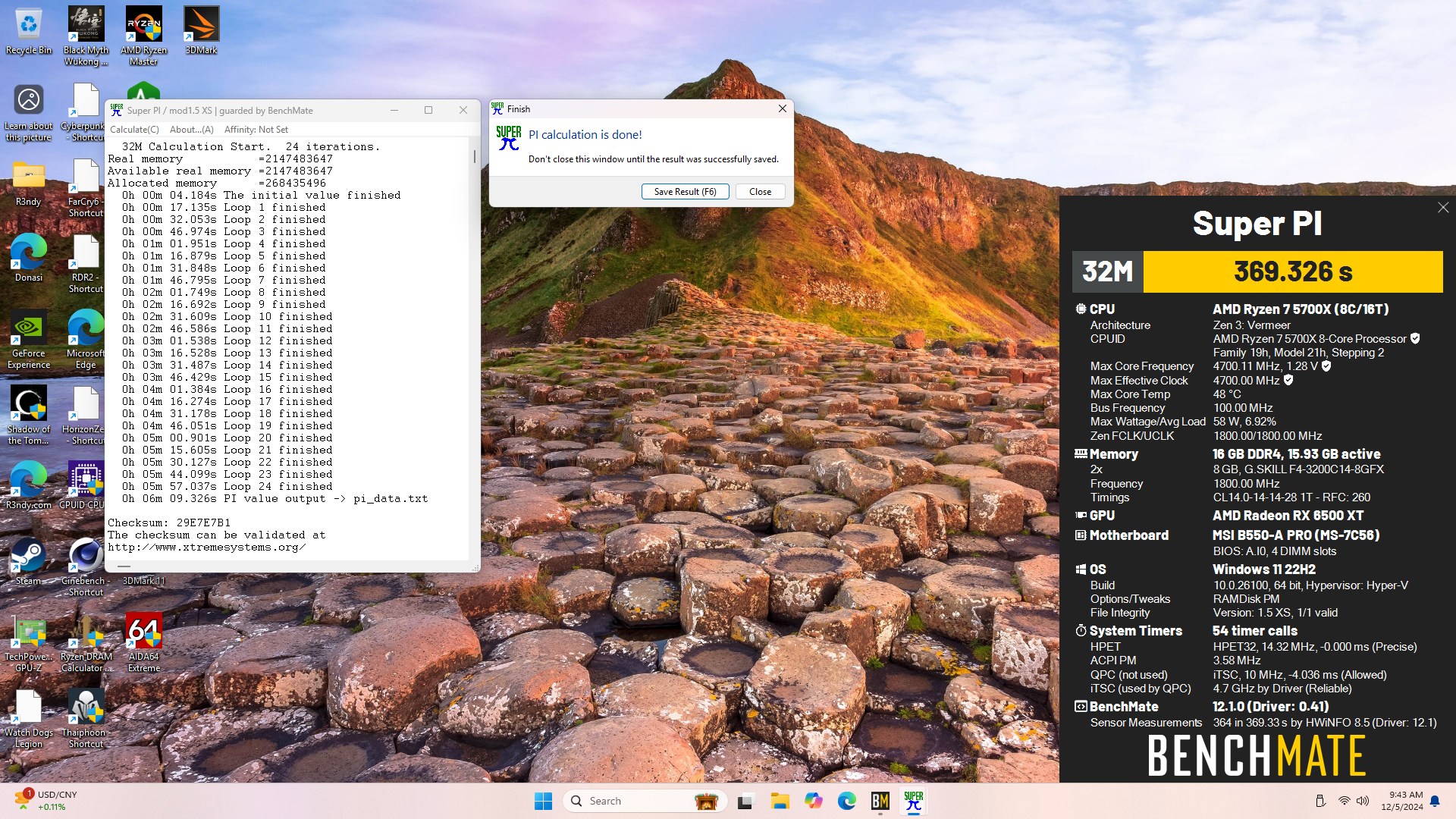Click the Edge browser taskbar icon
Screen dimensions: 1456x819
click(x=846, y=801)
